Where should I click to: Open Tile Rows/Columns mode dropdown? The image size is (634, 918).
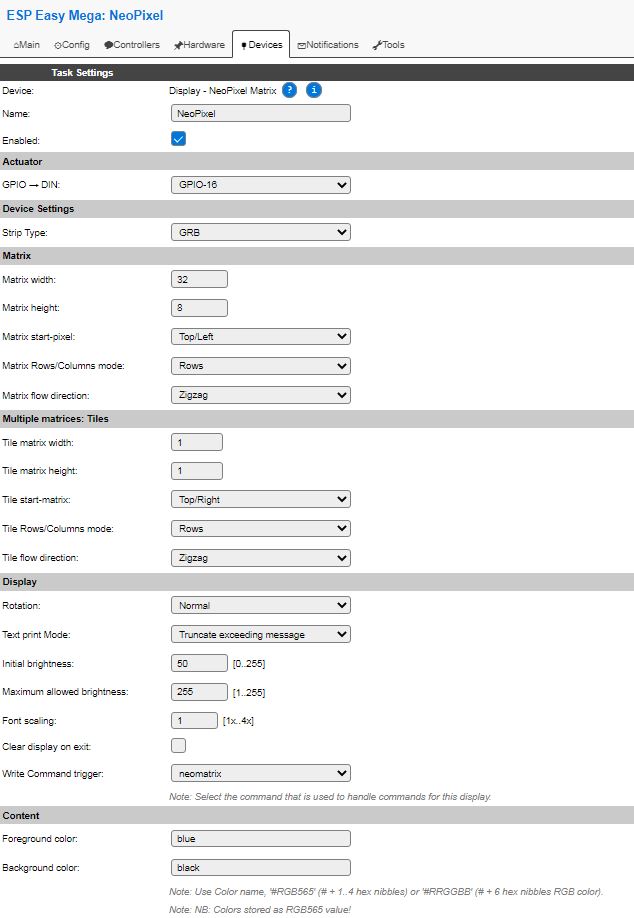coord(261,529)
